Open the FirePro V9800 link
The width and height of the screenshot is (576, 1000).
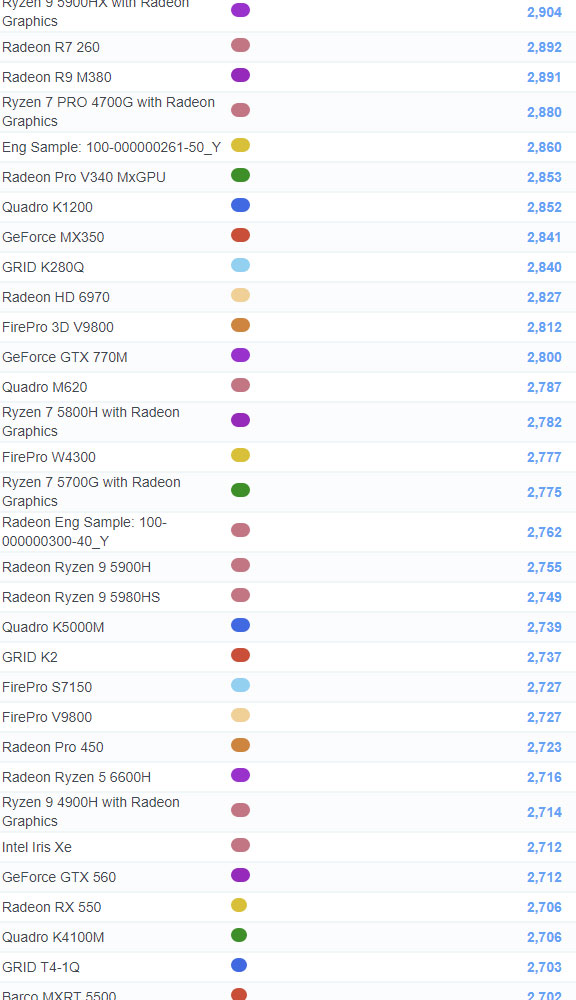[x=47, y=717]
